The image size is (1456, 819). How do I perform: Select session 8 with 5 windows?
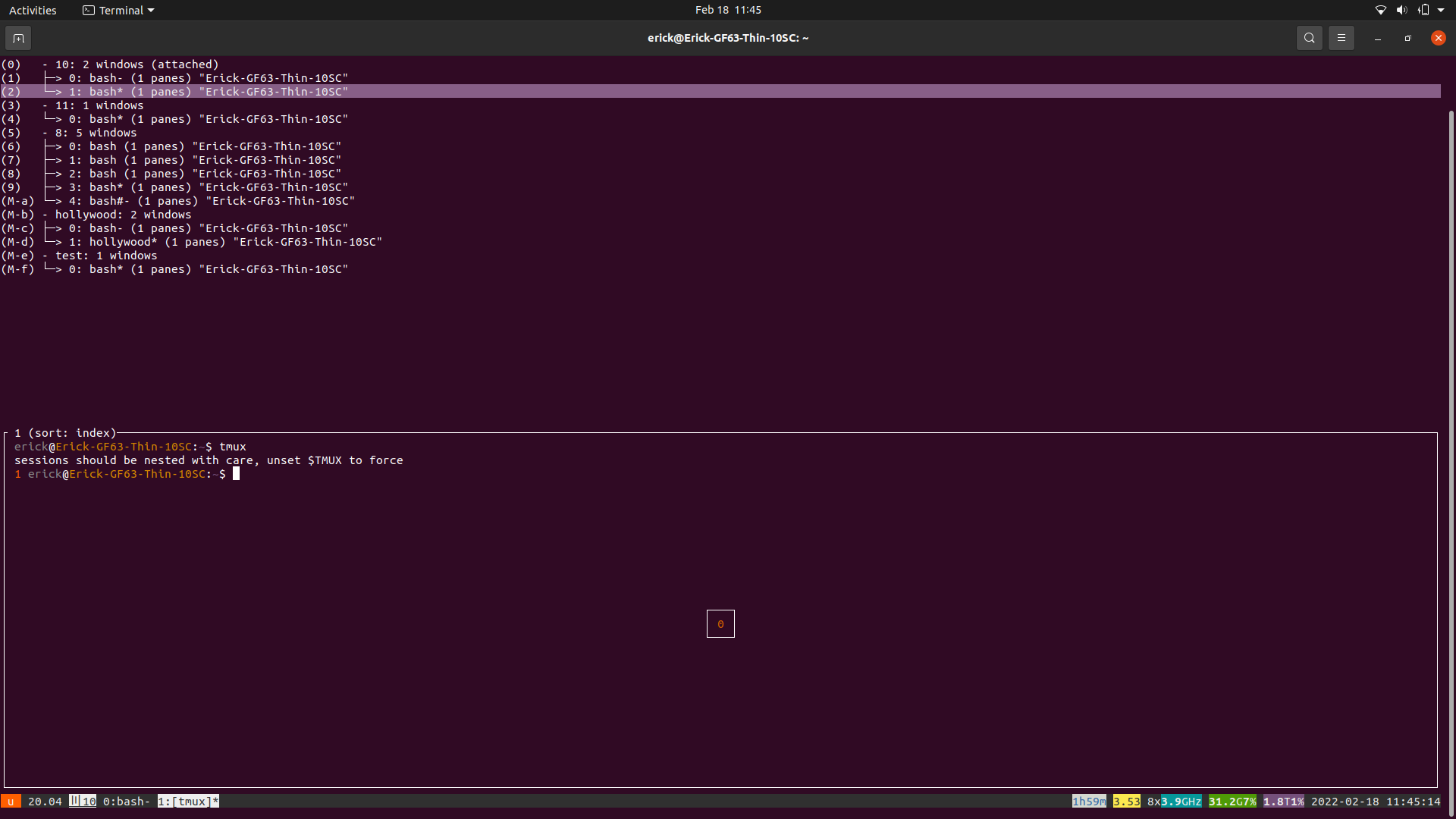[x=720, y=133]
